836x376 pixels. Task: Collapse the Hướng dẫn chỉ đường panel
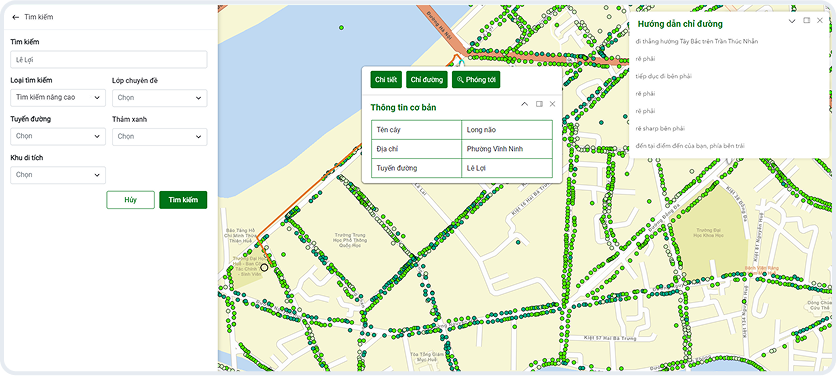[x=792, y=21]
